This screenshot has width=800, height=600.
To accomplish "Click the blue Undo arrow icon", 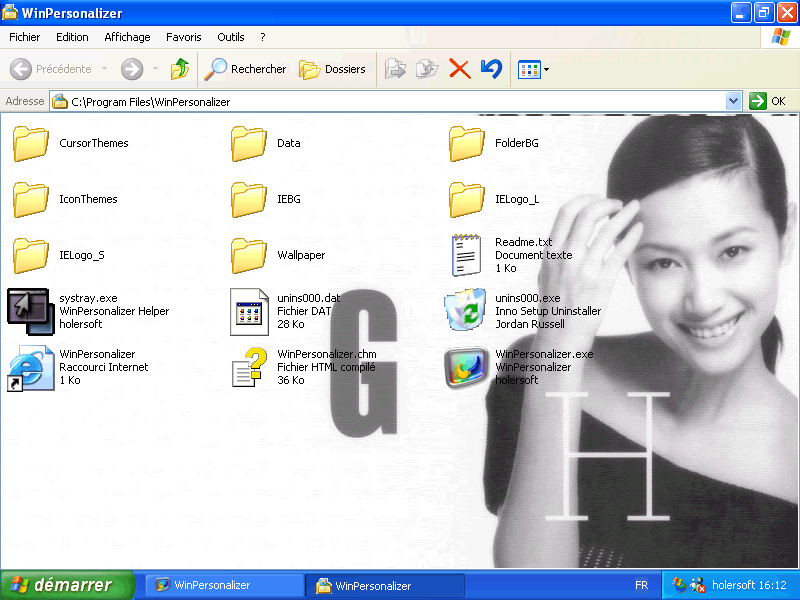I will click(x=491, y=69).
